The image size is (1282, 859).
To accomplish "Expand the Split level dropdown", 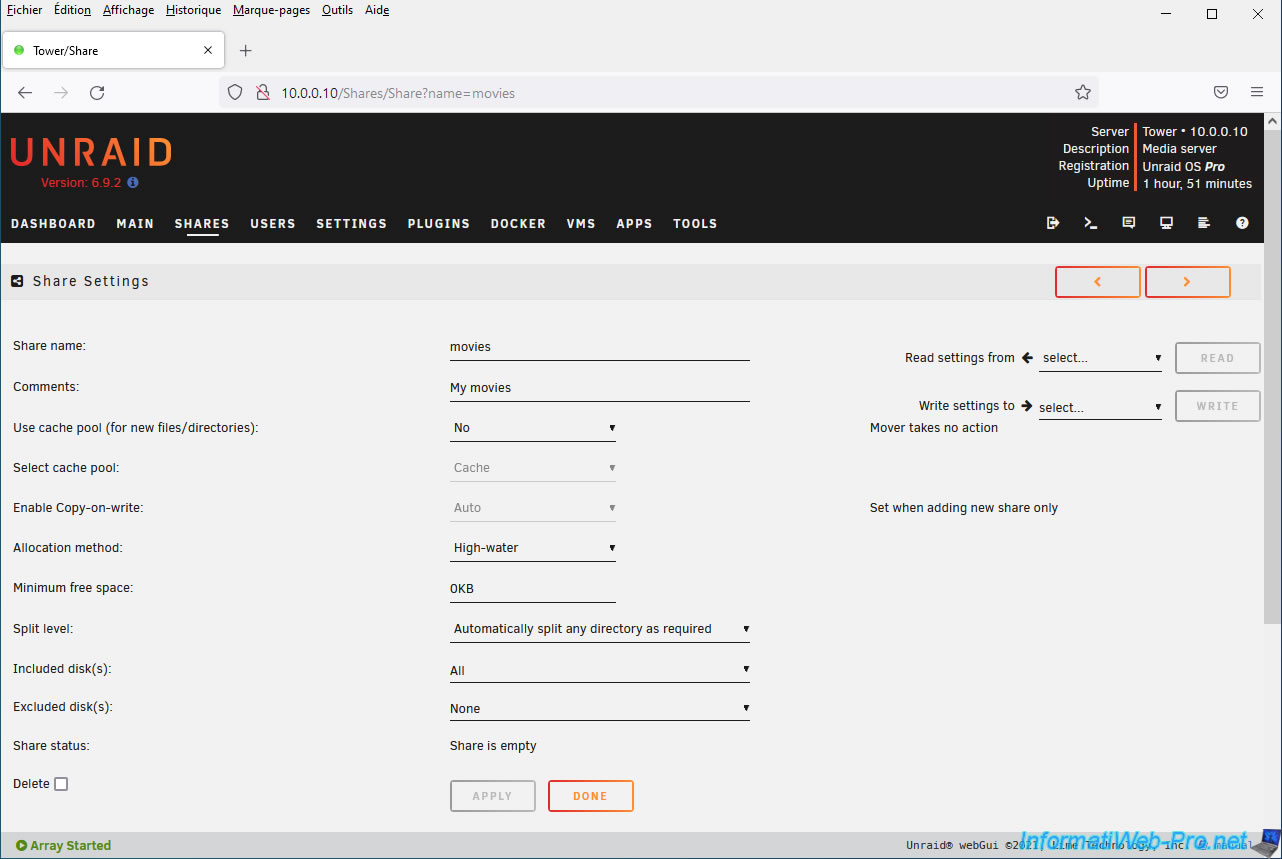I will pos(599,629).
